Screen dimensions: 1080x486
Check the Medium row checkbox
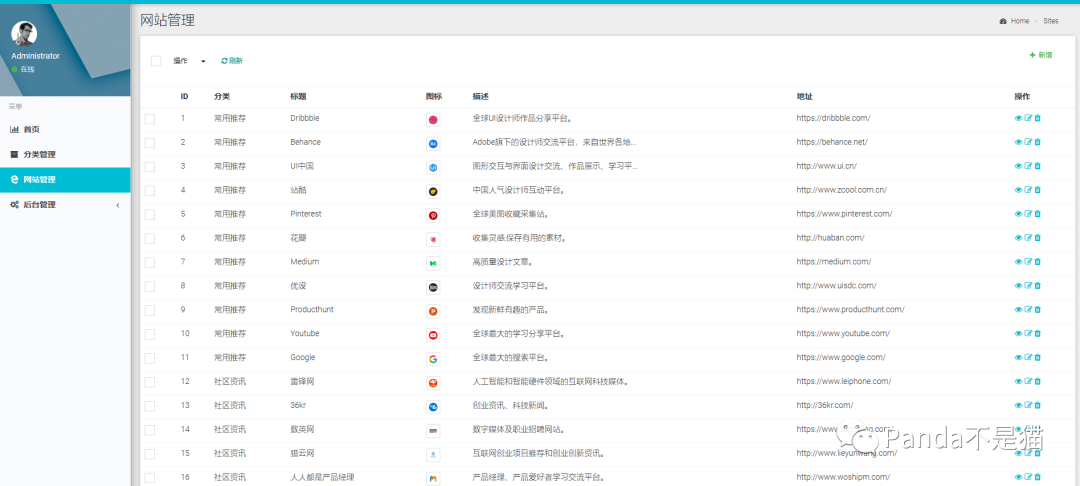point(149,262)
